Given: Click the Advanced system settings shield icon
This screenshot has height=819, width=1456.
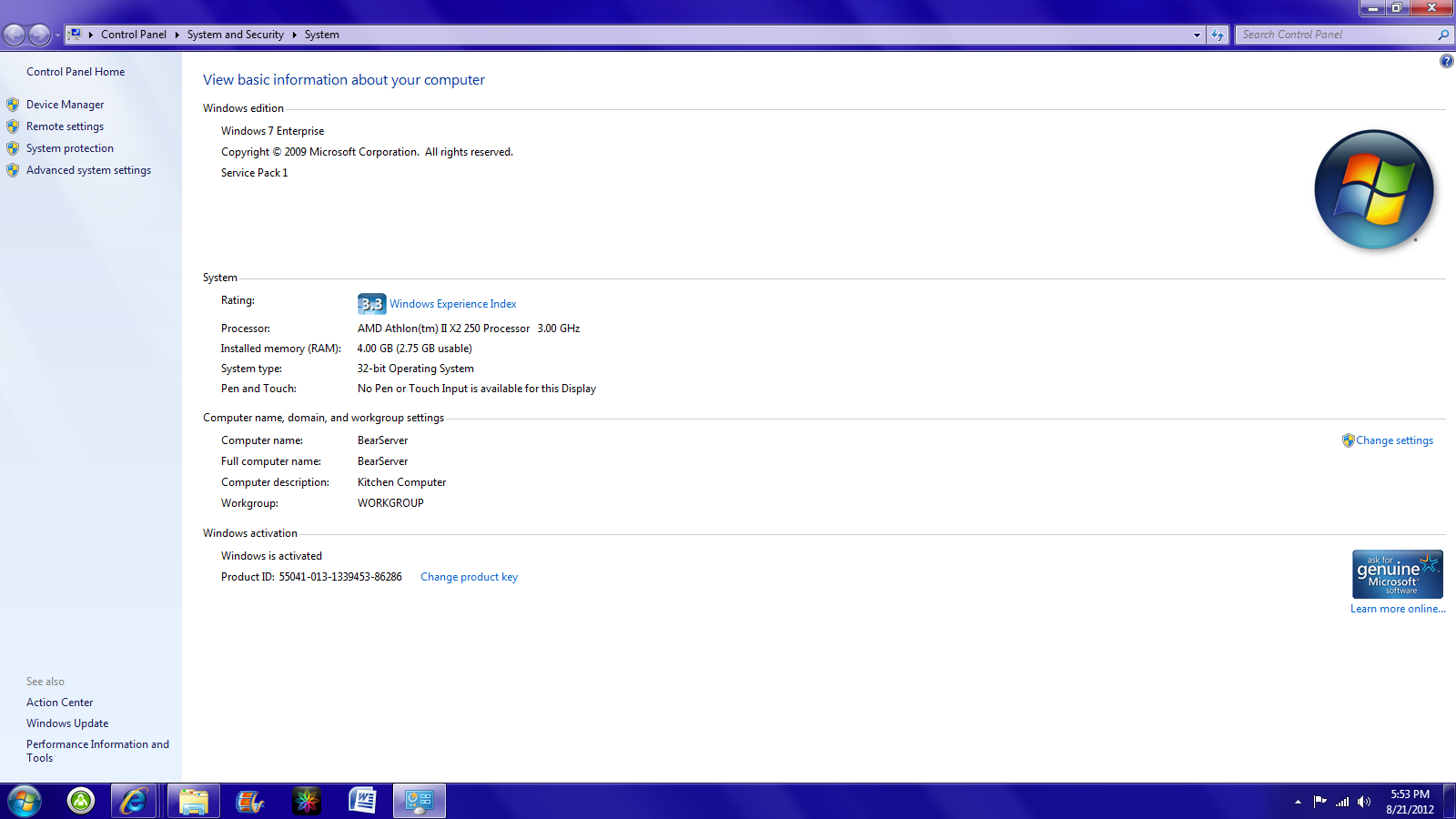Looking at the screenshot, I should tap(13, 170).
